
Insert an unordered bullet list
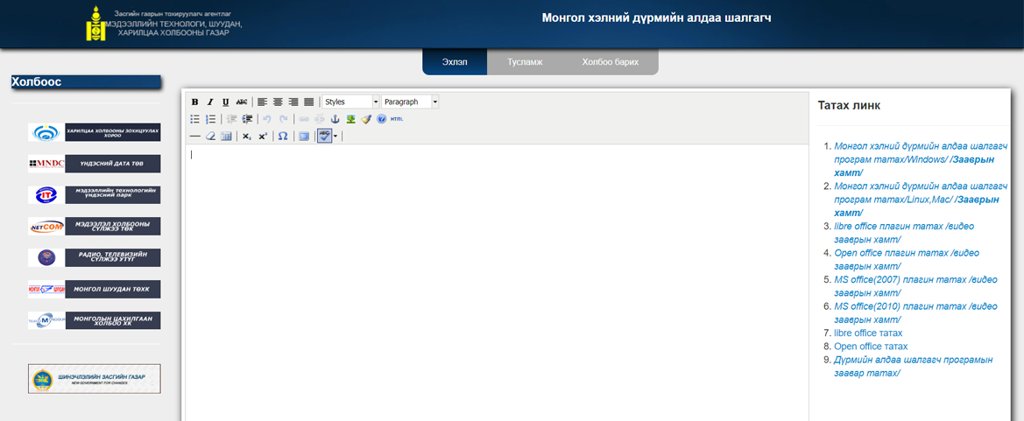click(195, 119)
